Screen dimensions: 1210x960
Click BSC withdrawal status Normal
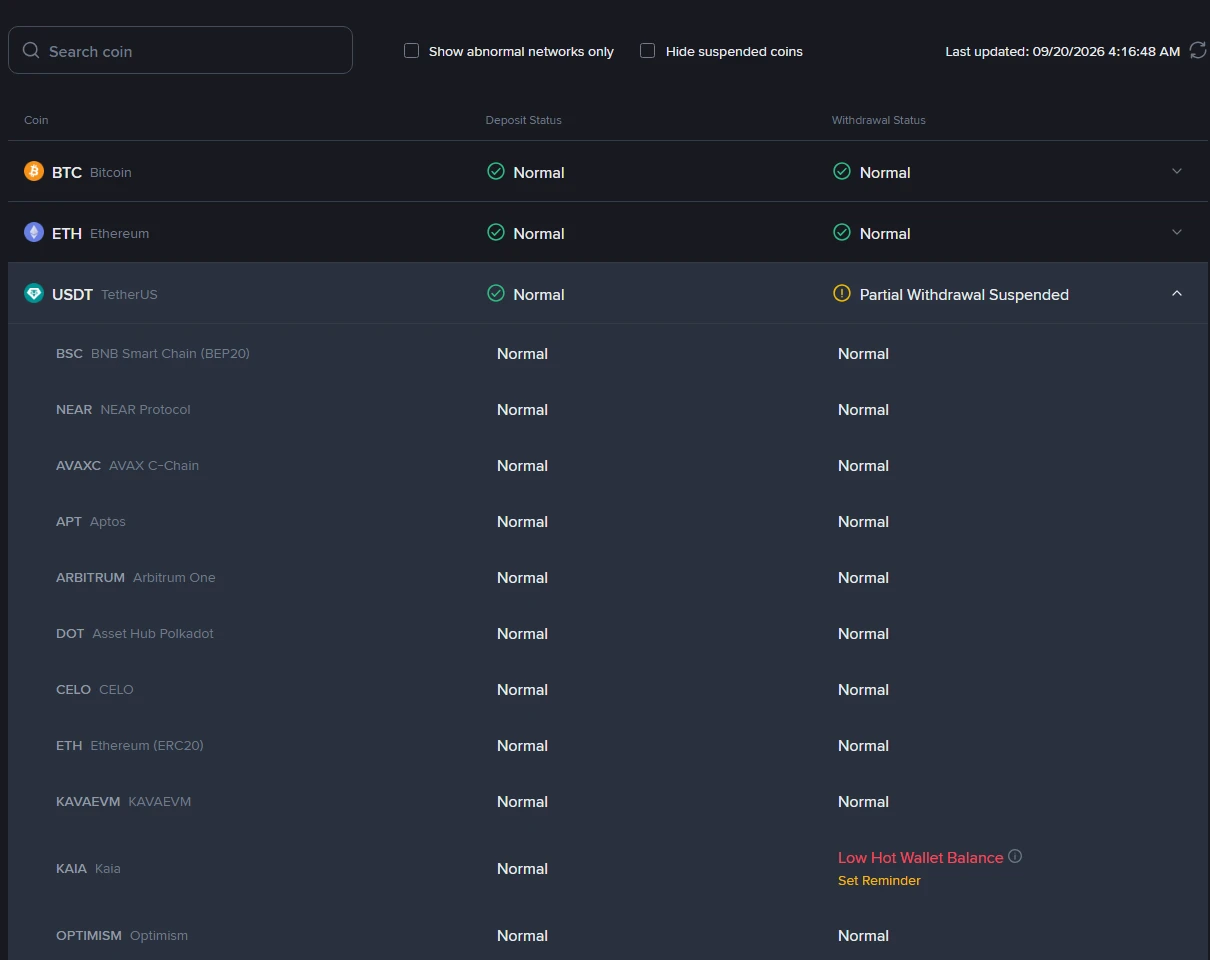pos(863,353)
